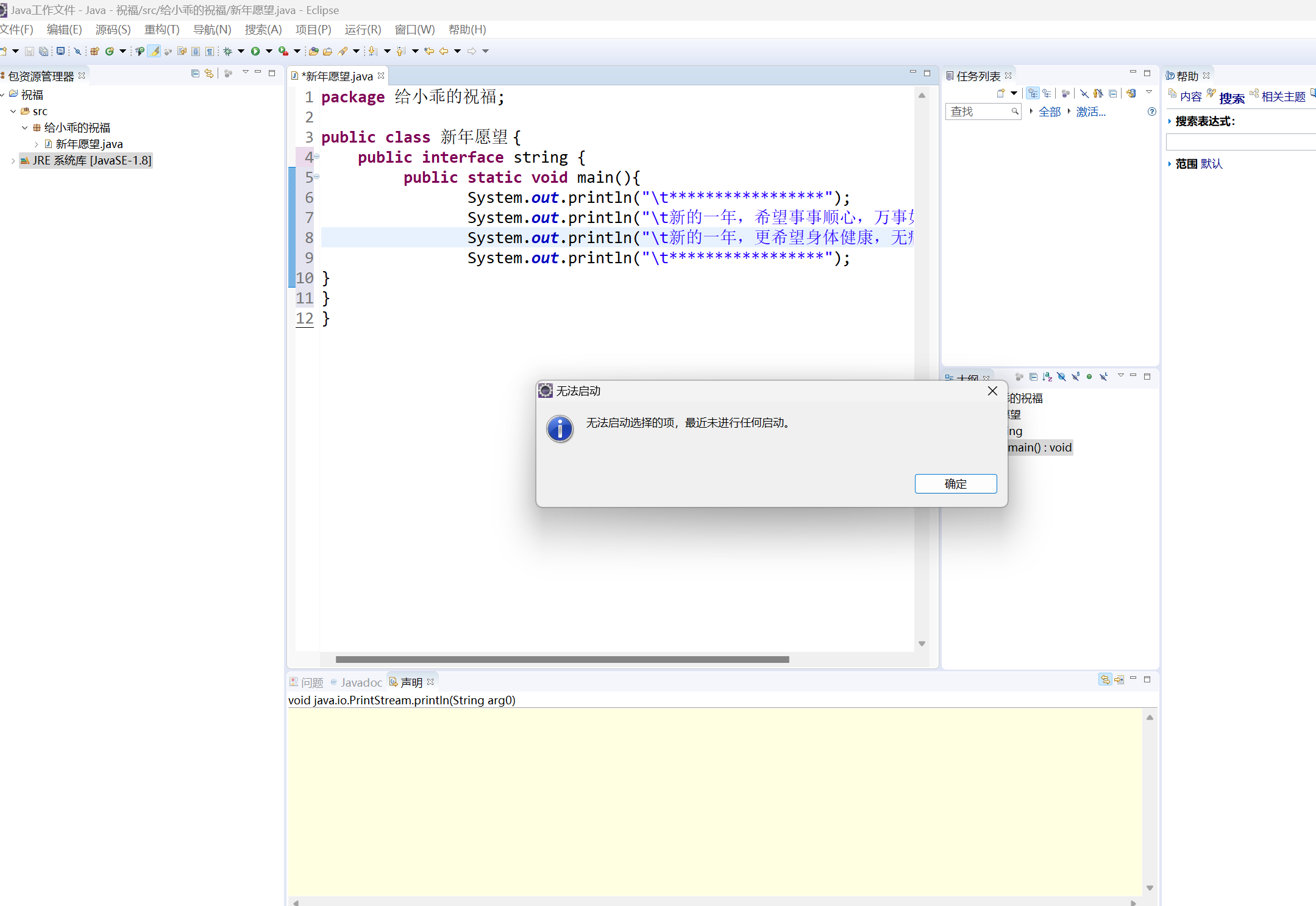This screenshot has width=1316, height=906.
Task: Open the 运行(R) menu
Action: pyautogui.click(x=363, y=29)
